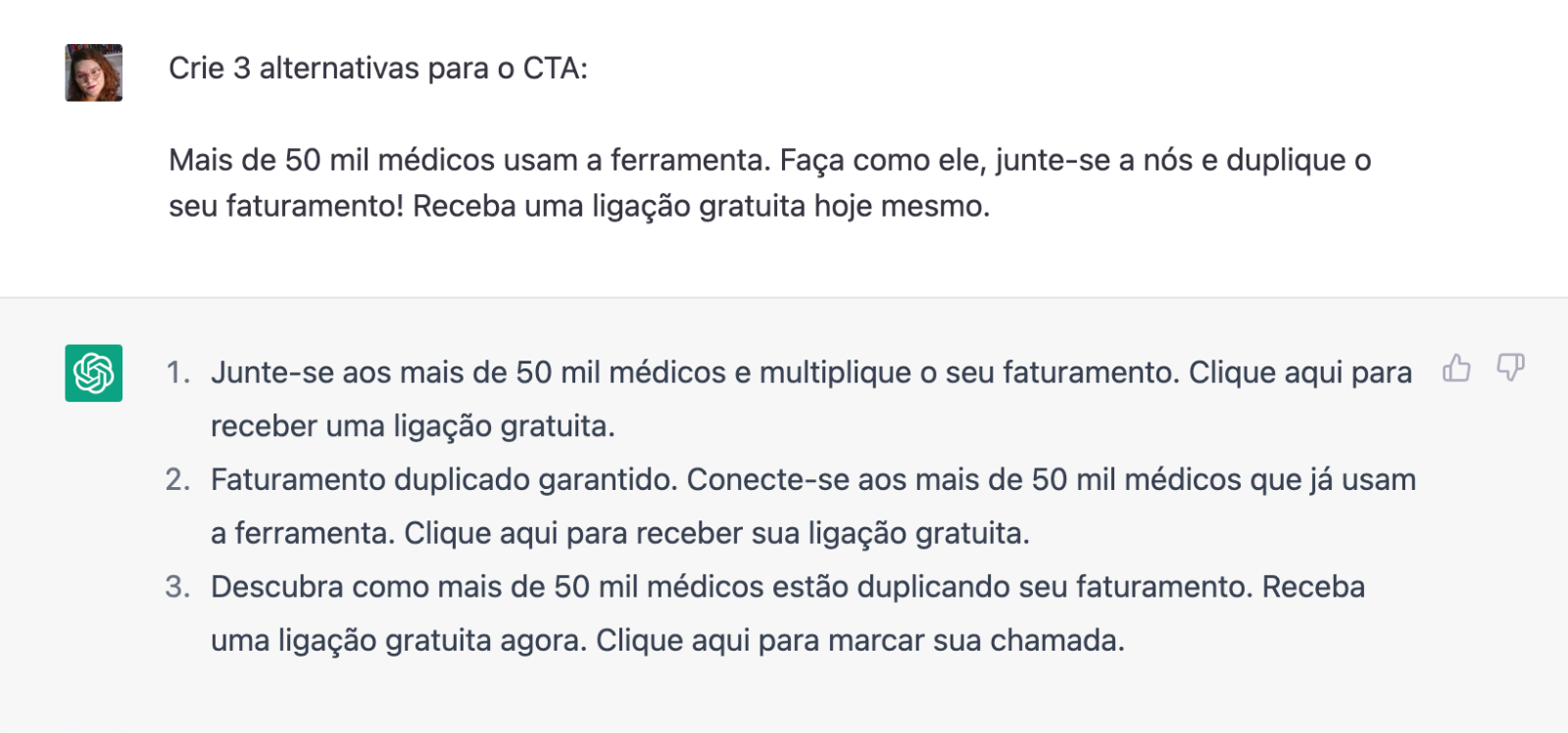Click 'uma ligação gratuita agora.' in item three
The image size is (1568, 733).
tap(399, 641)
